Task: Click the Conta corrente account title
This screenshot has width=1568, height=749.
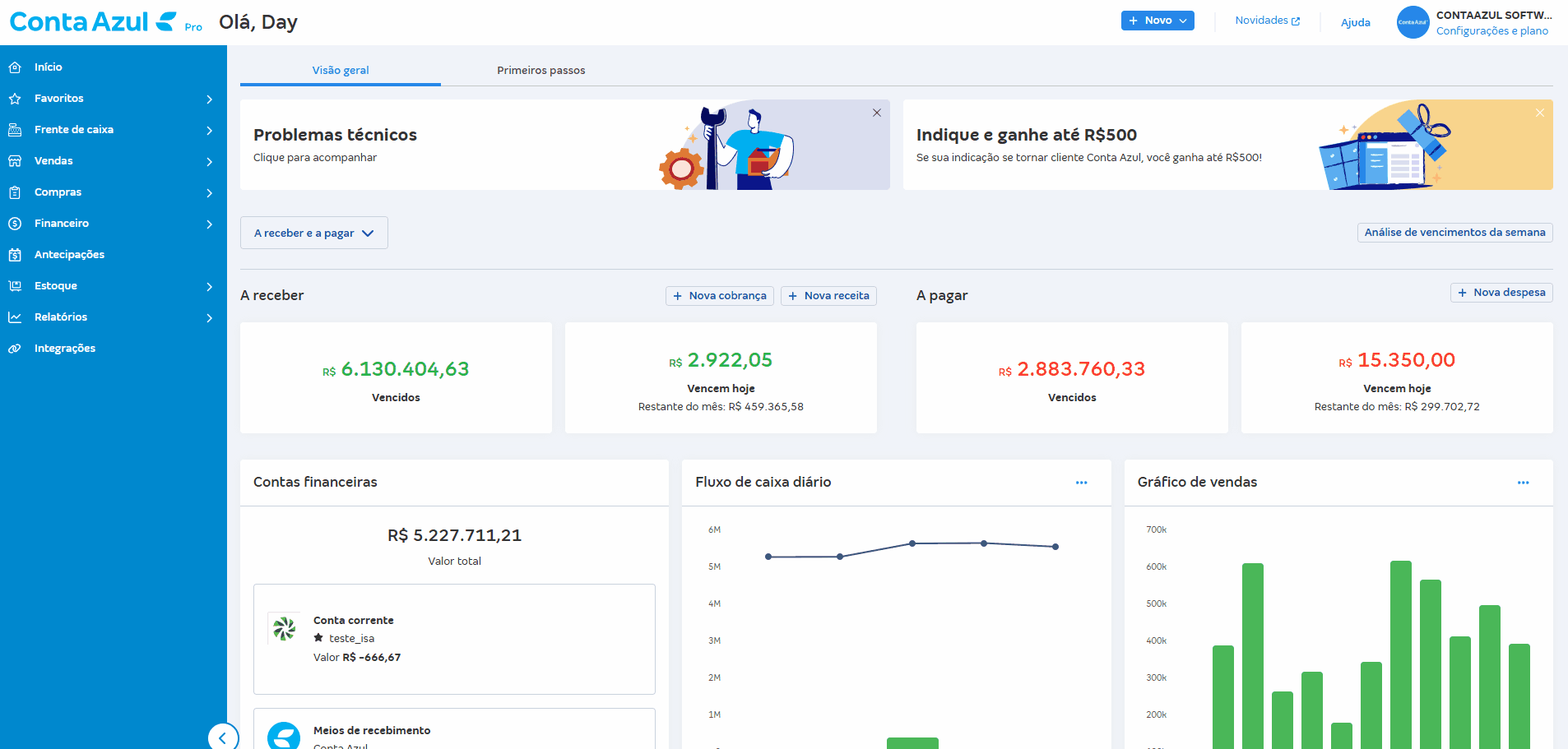Action: pos(354,621)
